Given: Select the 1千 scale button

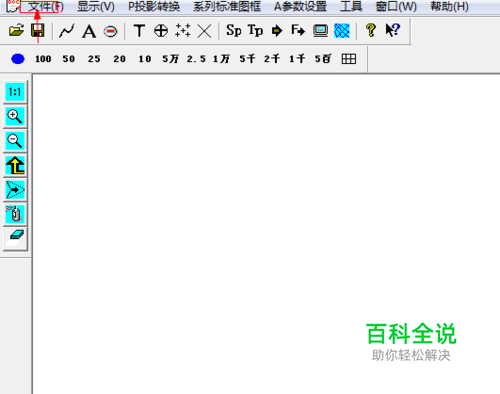Looking at the screenshot, I should click(297, 59).
